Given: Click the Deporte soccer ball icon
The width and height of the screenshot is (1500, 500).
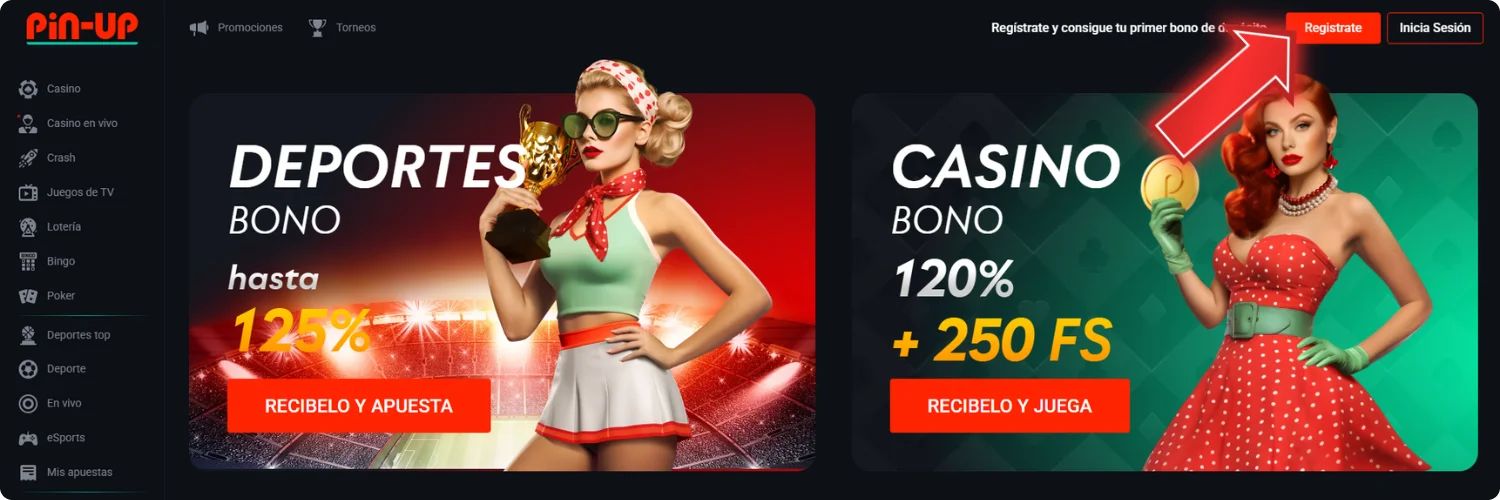Looking at the screenshot, I should (28, 369).
